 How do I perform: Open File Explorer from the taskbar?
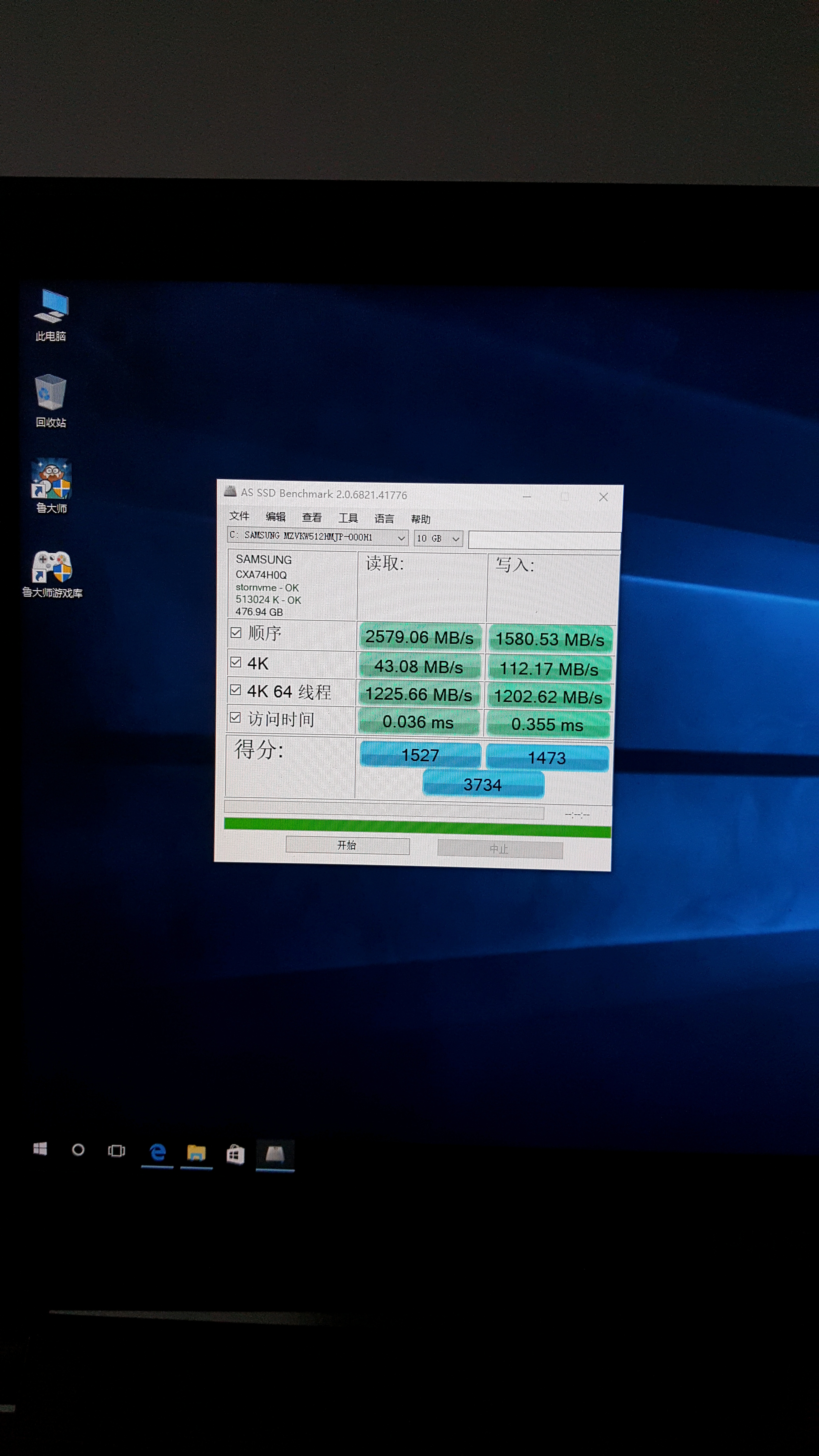pyautogui.click(x=196, y=1153)
